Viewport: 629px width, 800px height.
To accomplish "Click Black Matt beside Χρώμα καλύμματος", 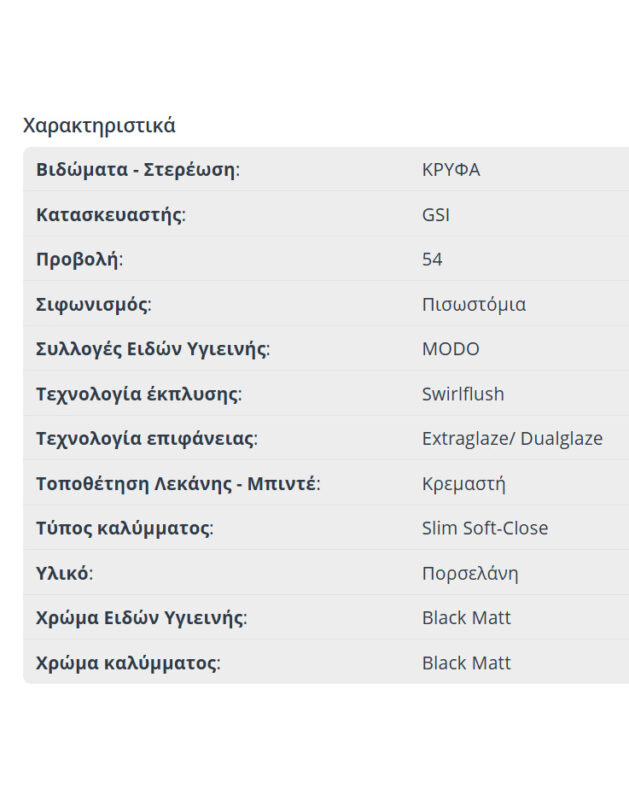I will coord(466,663).
